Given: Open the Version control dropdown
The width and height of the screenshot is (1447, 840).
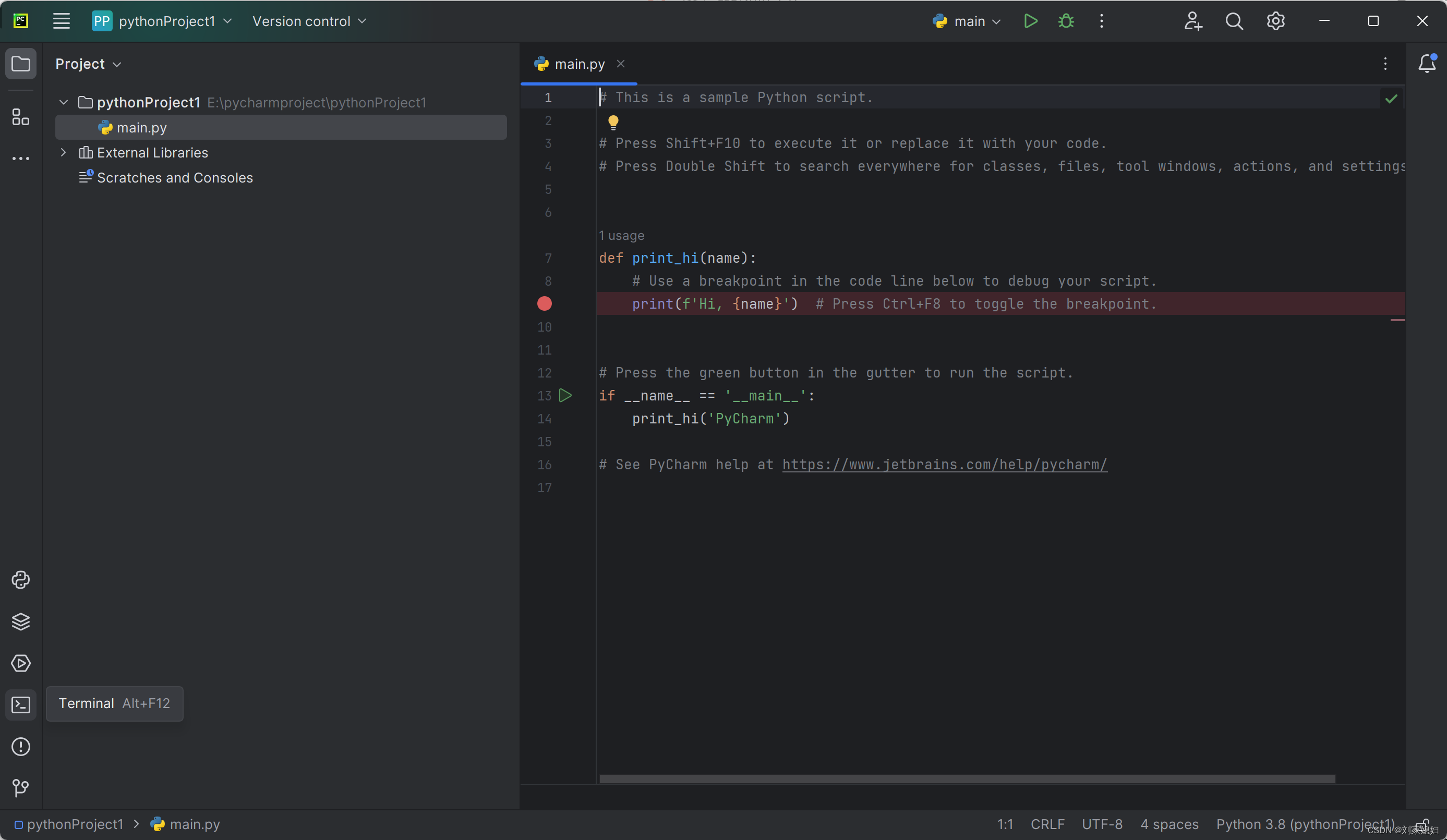Looking at the screenshot, I should point(309,21).
